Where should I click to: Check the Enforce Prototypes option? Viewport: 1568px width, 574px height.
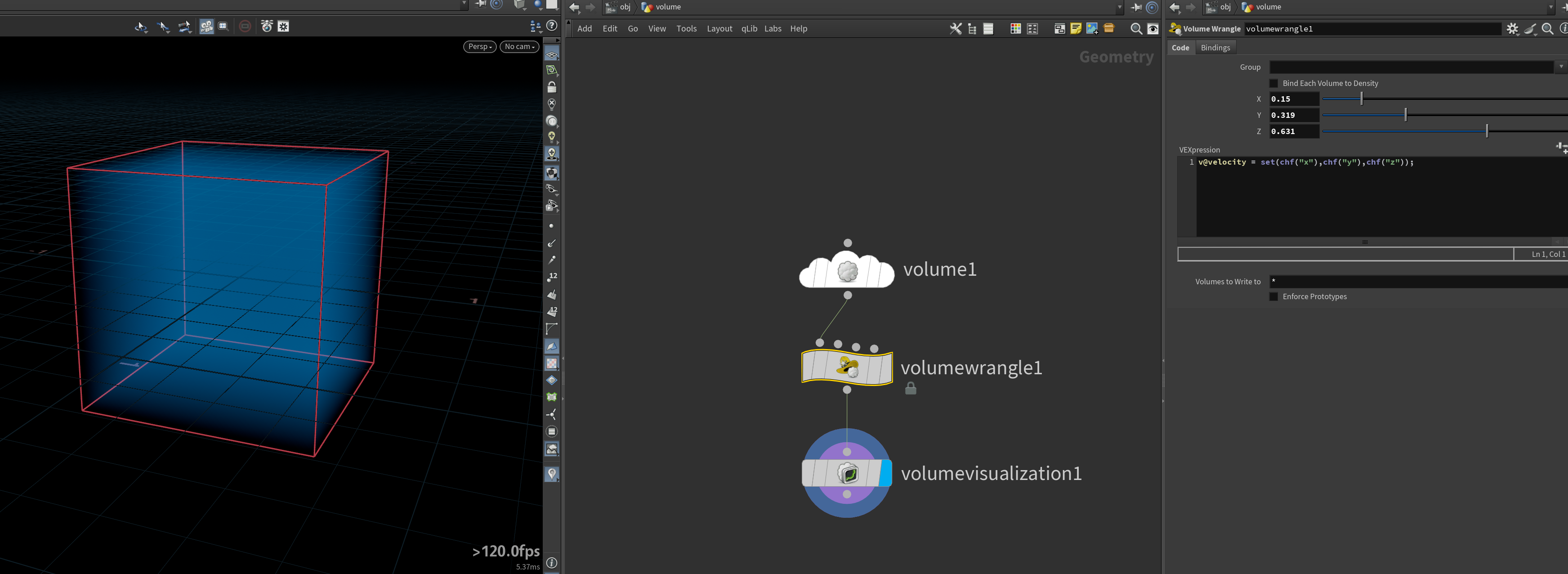pyautogui.click(x=1273, y=296)
